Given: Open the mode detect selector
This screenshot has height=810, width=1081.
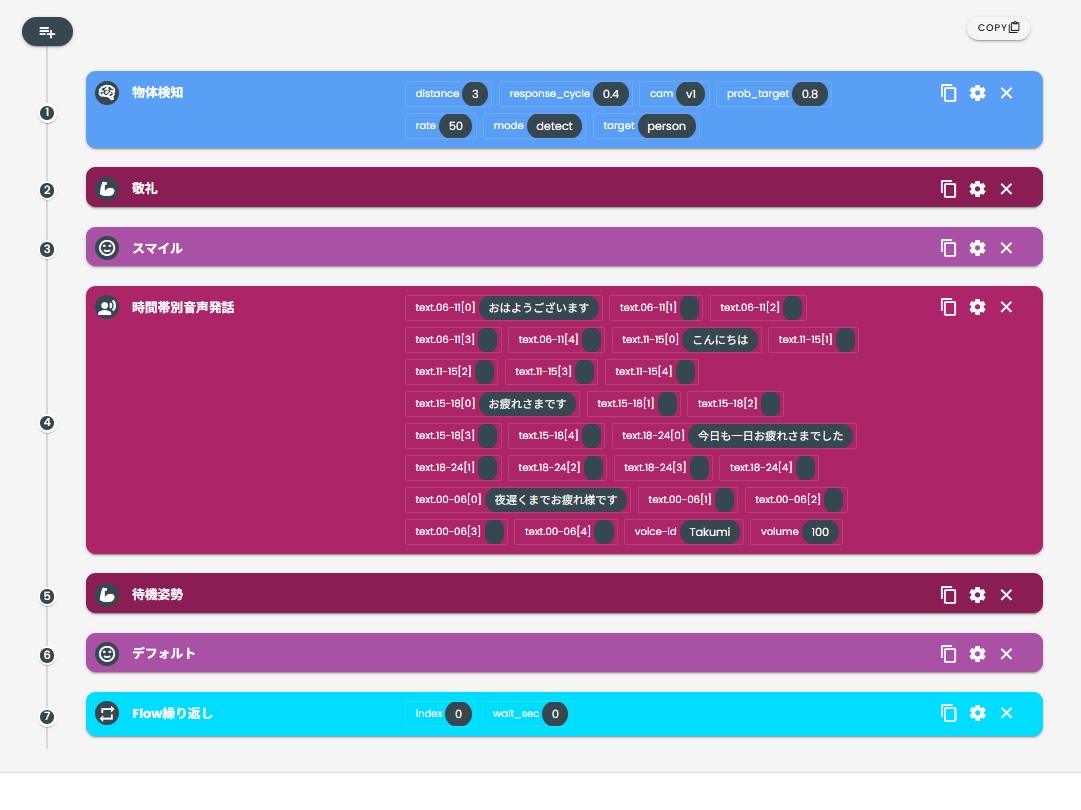Looking at the screenshot, I should click(554, 126).
